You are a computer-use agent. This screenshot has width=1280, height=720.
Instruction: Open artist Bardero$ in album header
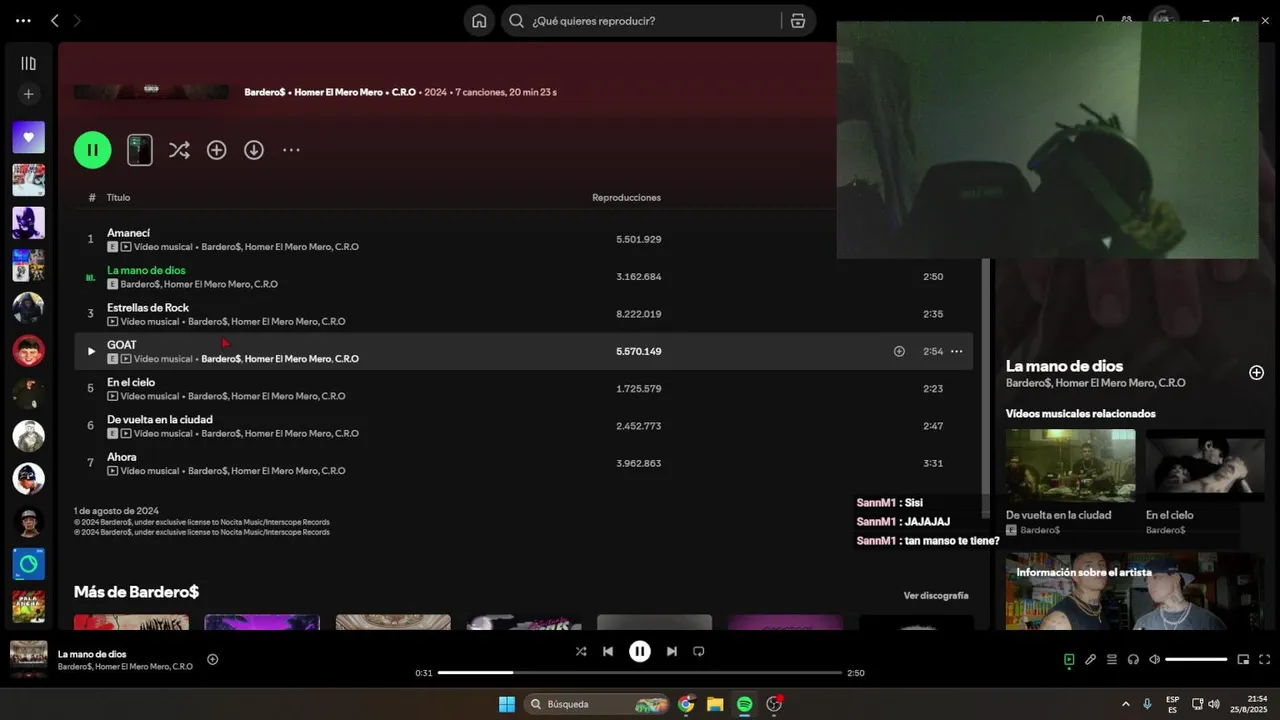pyautogui.click(x=264, y=92)
